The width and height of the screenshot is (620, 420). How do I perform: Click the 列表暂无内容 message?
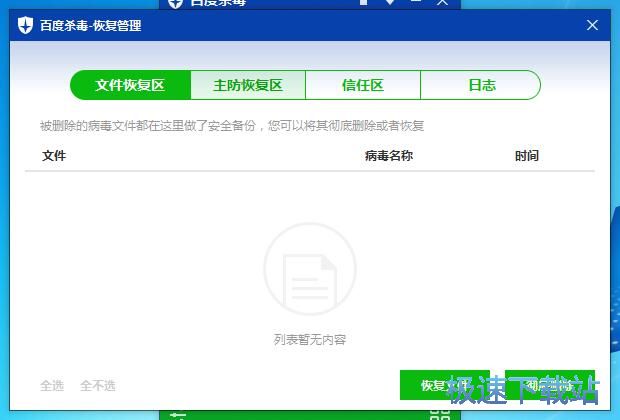click(310, 339)
